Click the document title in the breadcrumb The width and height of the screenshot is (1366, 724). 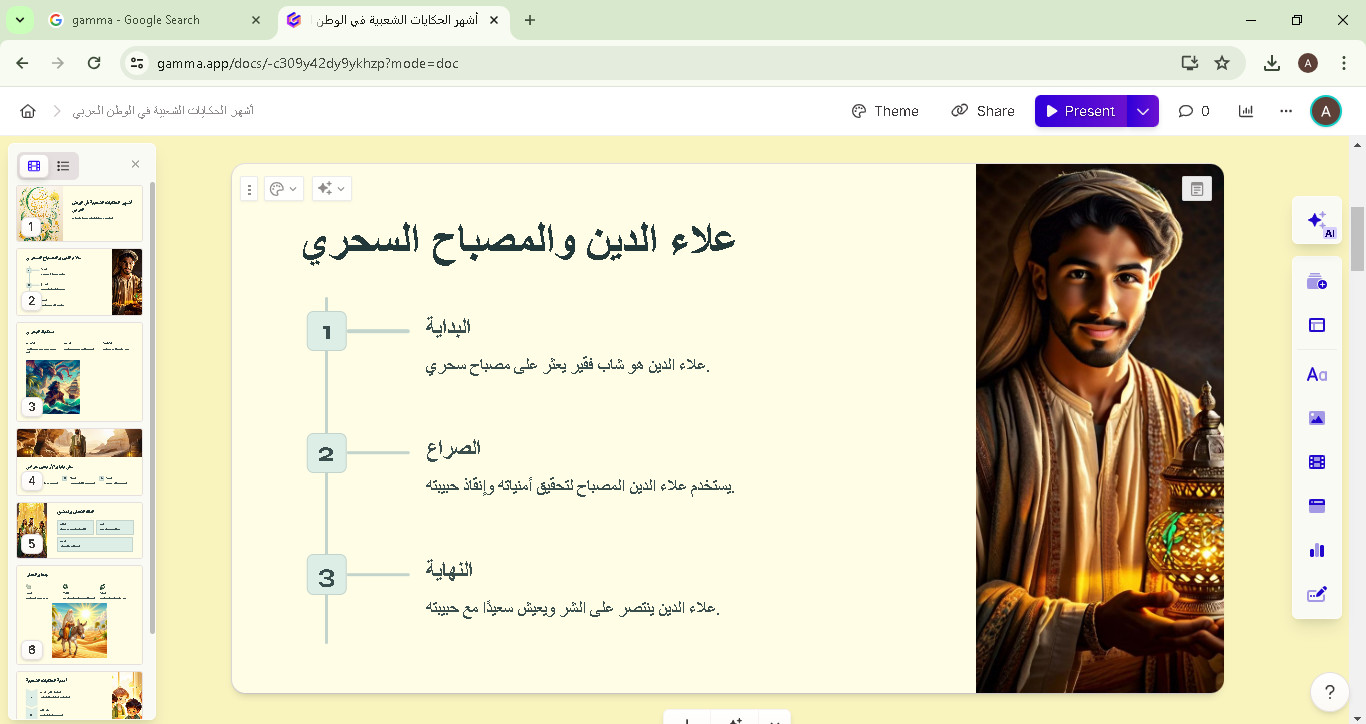(163, 111)
